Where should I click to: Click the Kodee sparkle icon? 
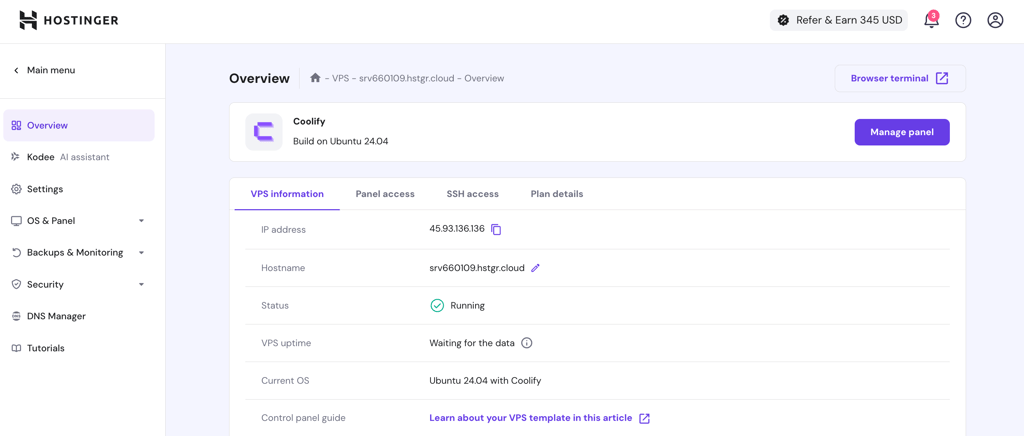(x=16, y=157)
